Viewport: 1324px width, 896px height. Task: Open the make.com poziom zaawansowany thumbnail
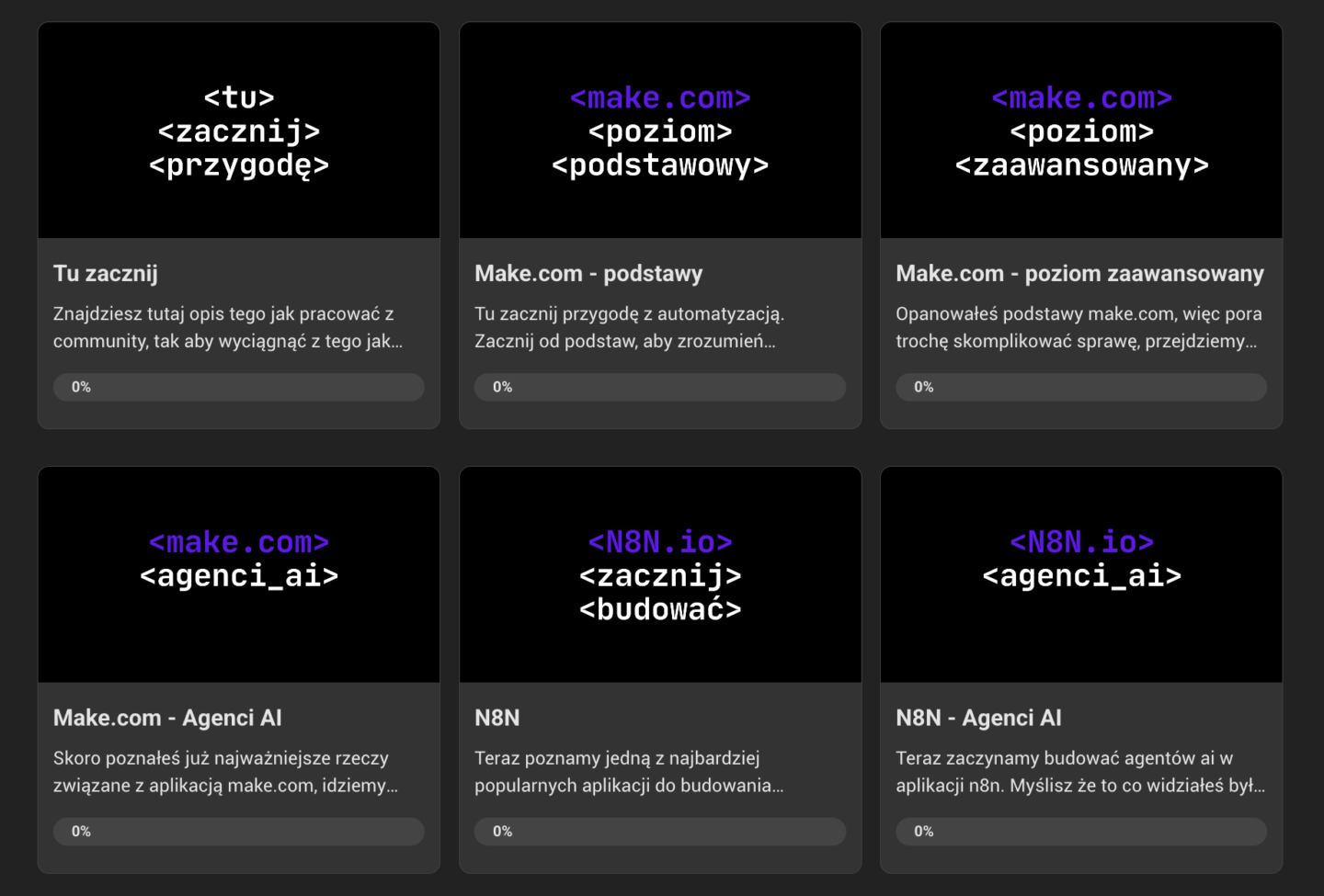[1081, 130]
